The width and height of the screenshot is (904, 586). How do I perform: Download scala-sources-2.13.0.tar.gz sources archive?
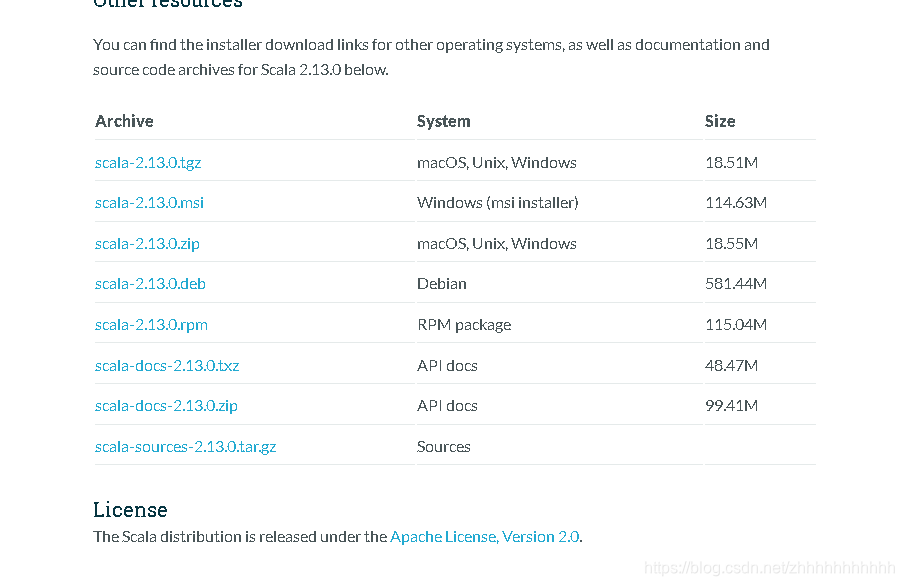point(185,447)
